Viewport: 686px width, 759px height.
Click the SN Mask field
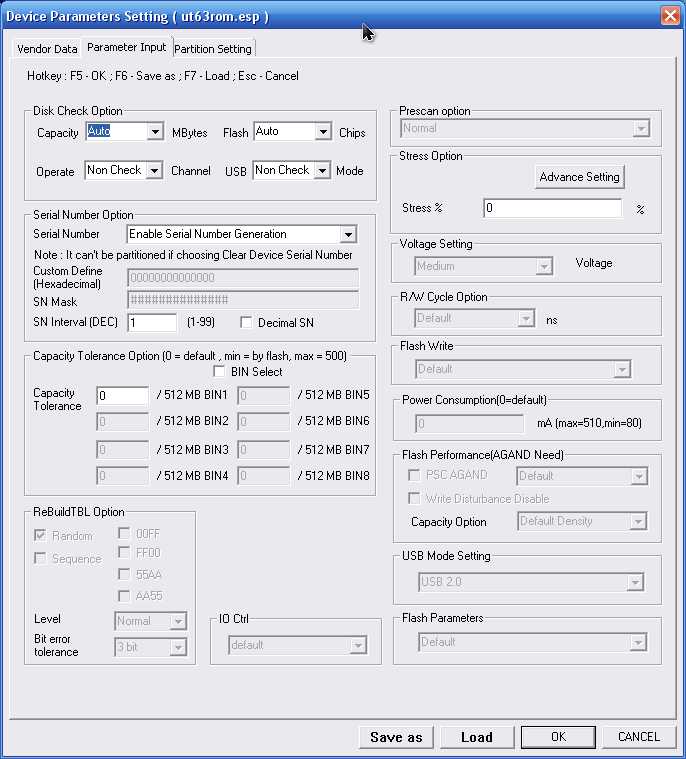click(243, 300)
